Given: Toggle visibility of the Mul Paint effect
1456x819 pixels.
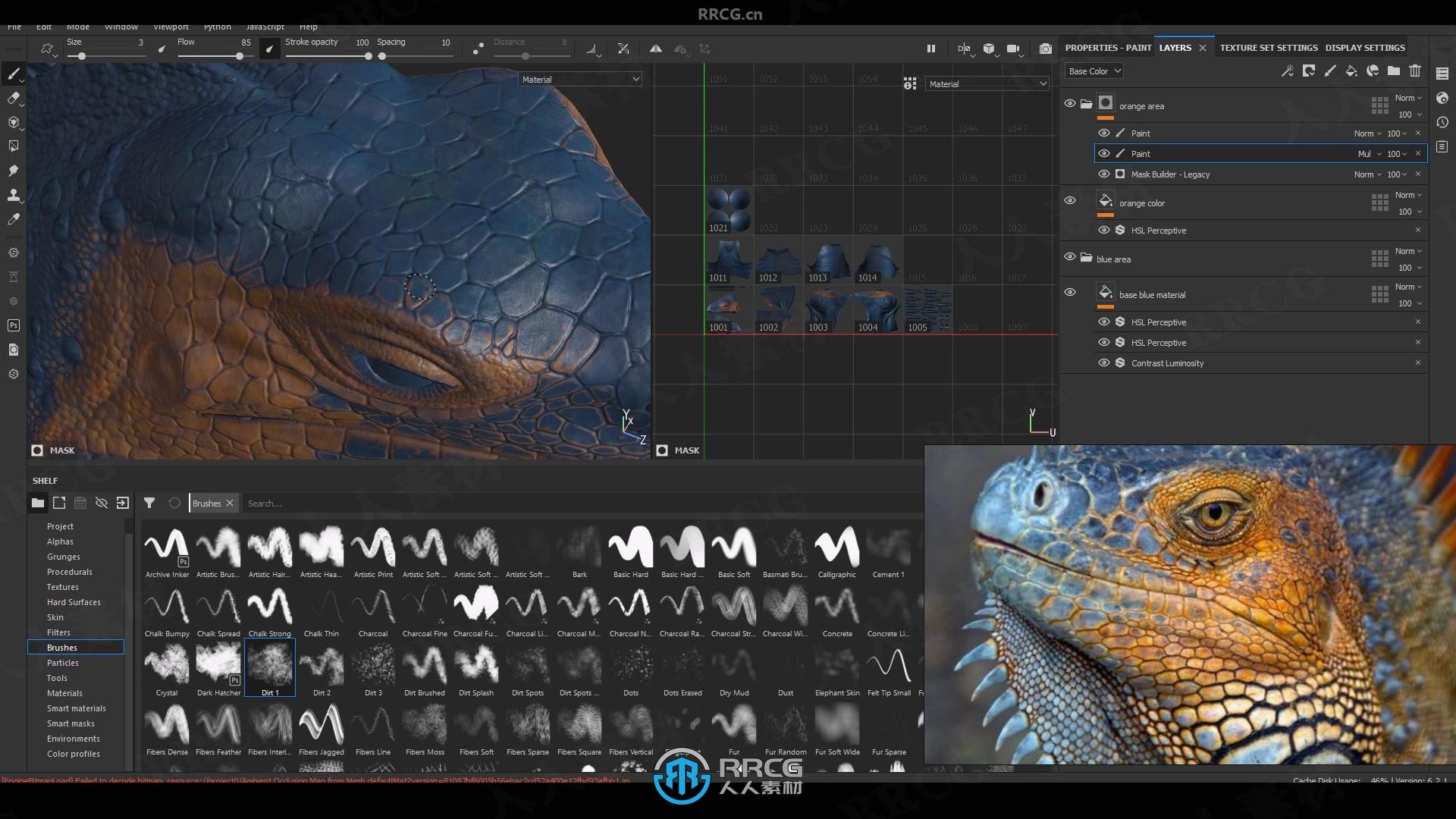Looking at the screenshot, I should click(1104, 153).
